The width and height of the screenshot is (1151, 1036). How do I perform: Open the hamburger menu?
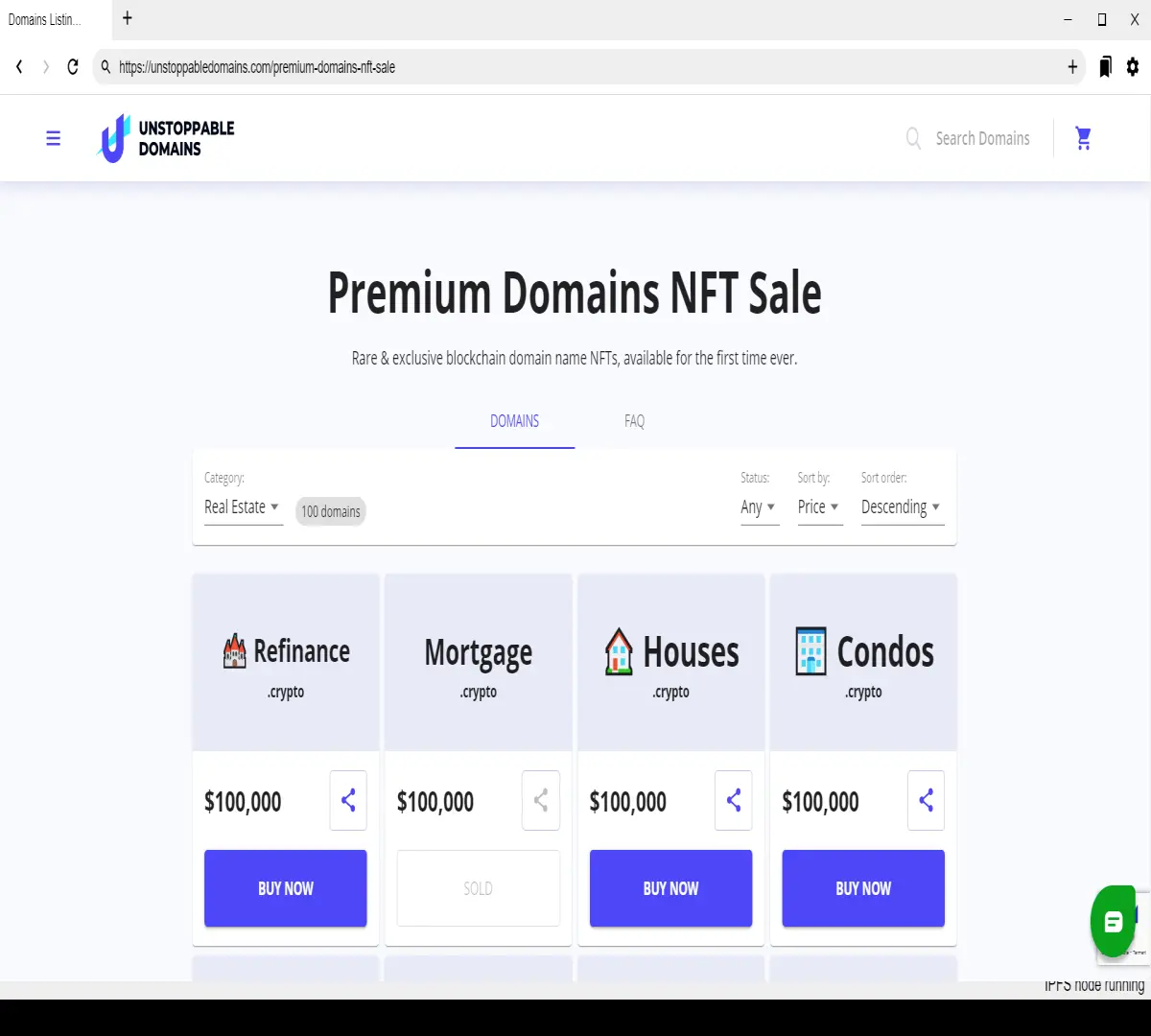pyautogui.click(x=54, y=138)
